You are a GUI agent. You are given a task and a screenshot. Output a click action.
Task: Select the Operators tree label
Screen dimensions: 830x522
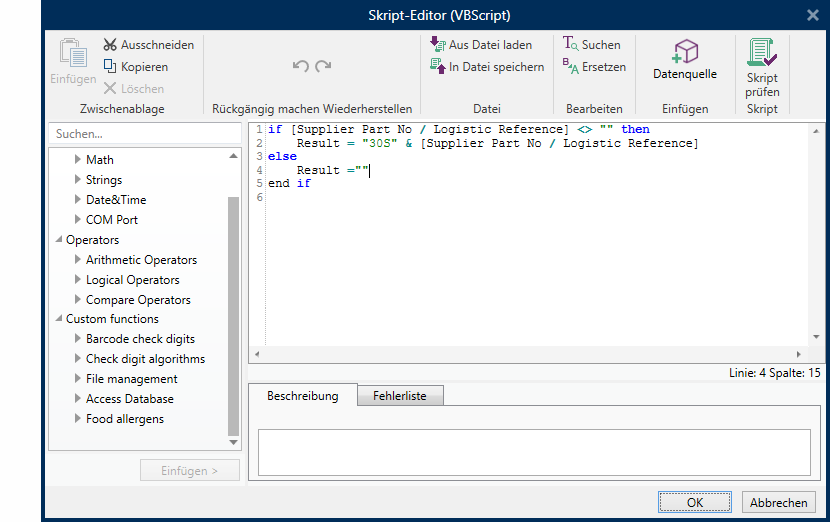pyautogui.click(x=93, y=240)
